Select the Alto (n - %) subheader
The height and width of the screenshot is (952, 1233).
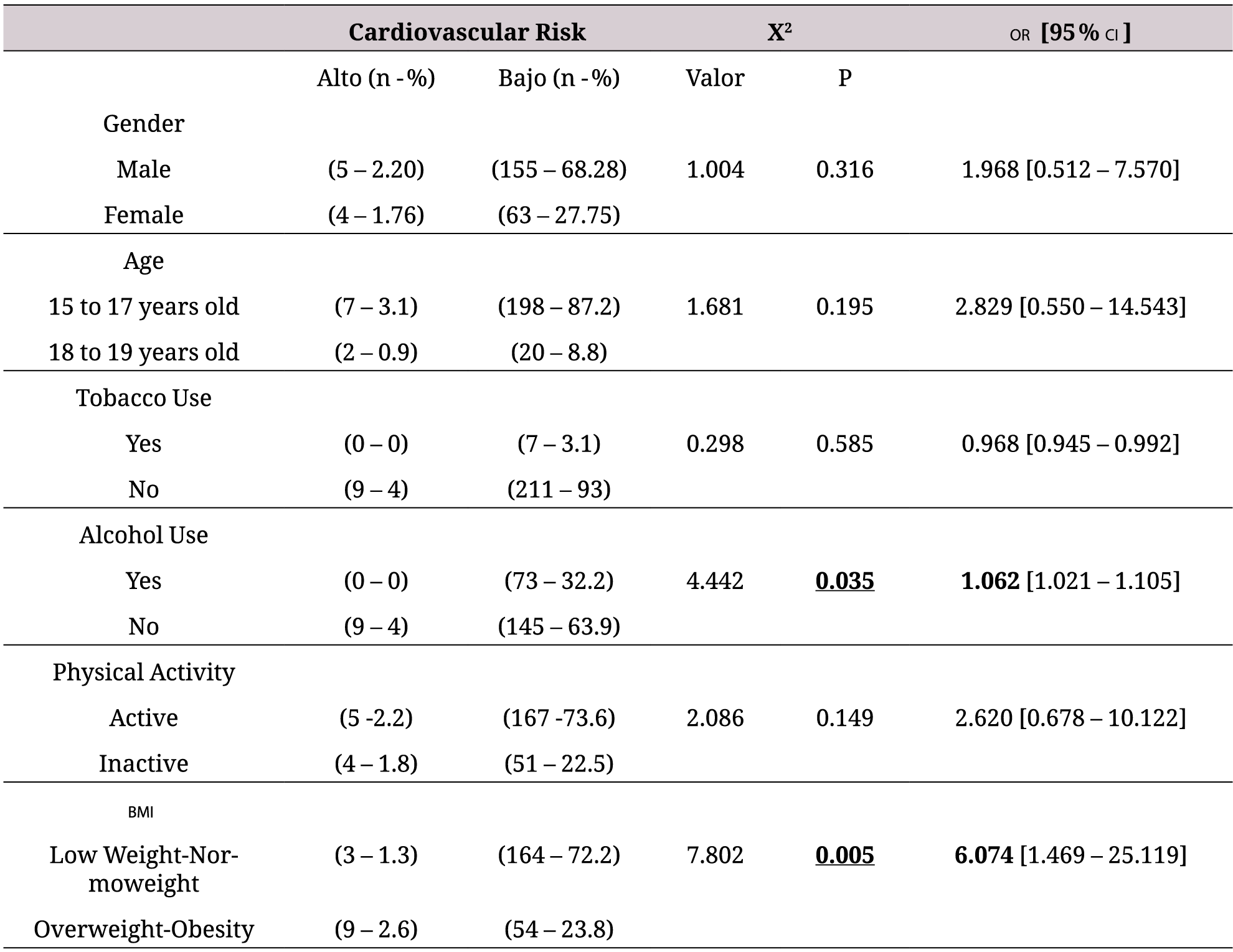(x=376, y=78)
